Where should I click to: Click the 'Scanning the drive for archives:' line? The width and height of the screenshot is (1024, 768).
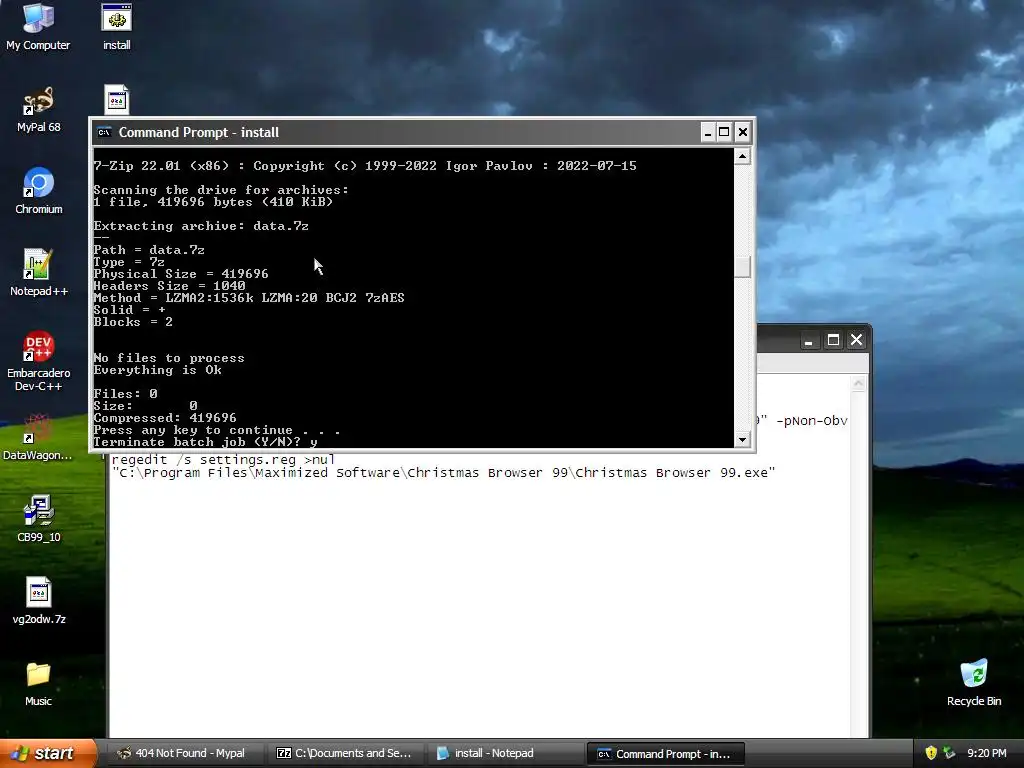coord(221,190)
